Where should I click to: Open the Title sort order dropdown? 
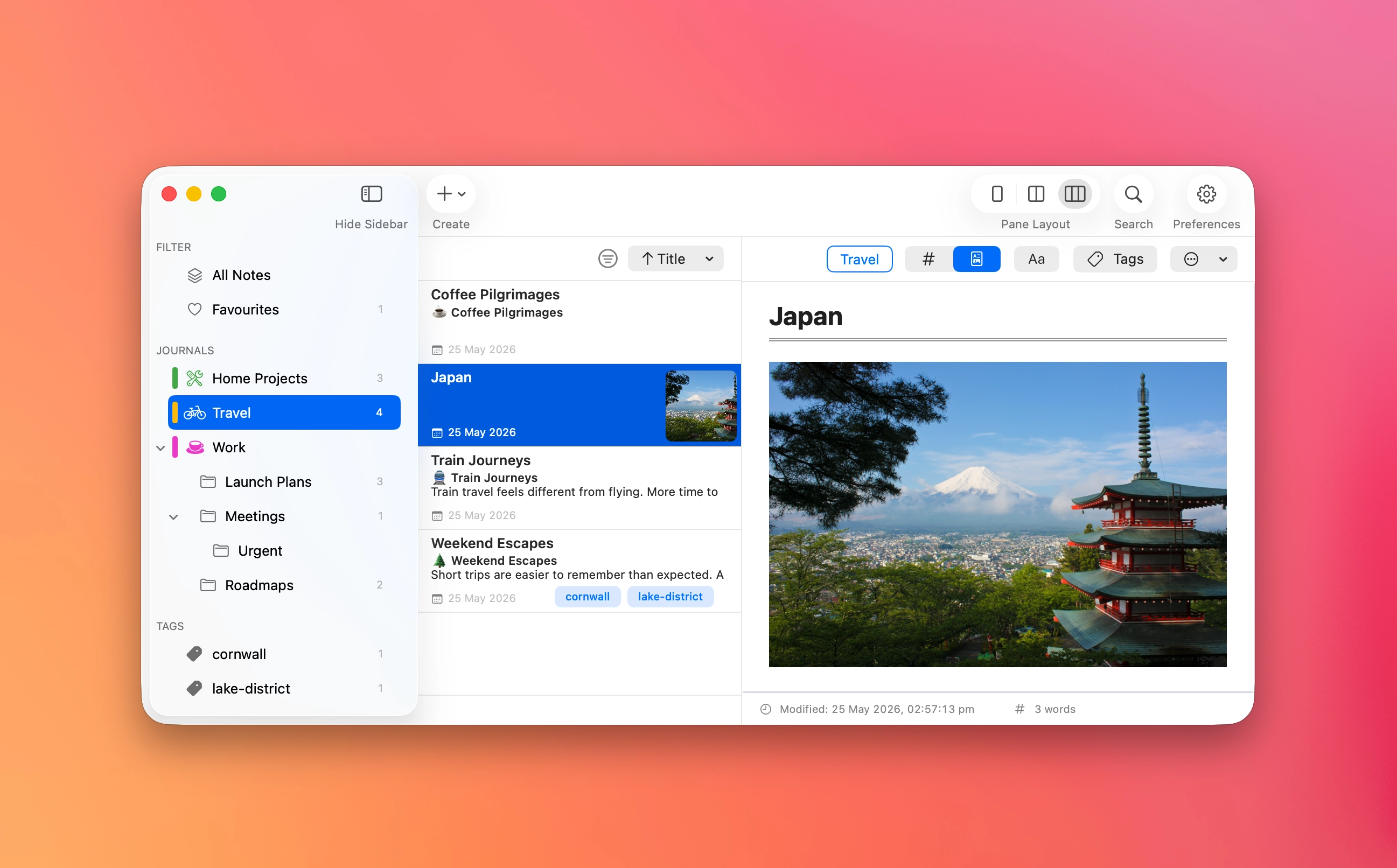point(675,259)
